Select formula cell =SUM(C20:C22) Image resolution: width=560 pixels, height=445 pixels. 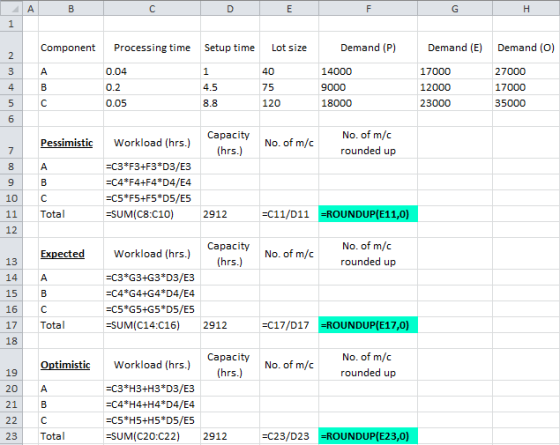click(152, 436)
